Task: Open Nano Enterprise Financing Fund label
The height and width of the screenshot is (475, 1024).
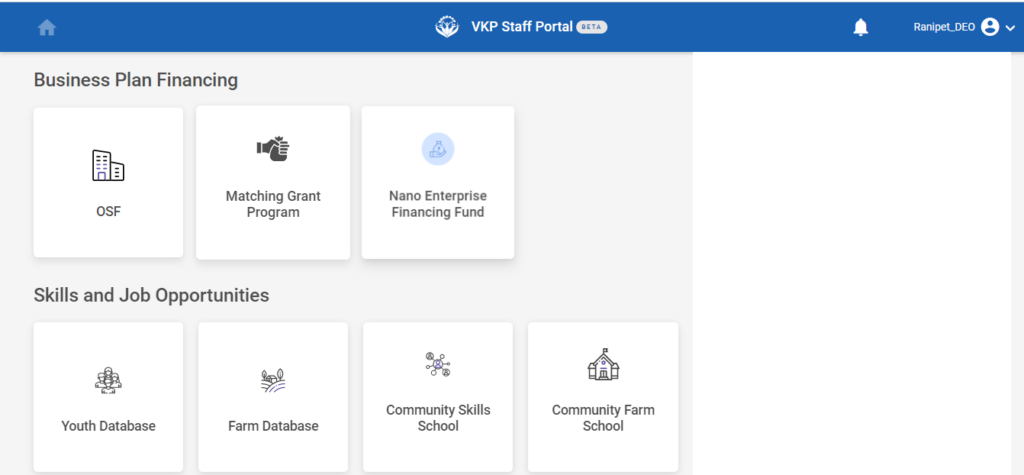Action: (438, 204)
